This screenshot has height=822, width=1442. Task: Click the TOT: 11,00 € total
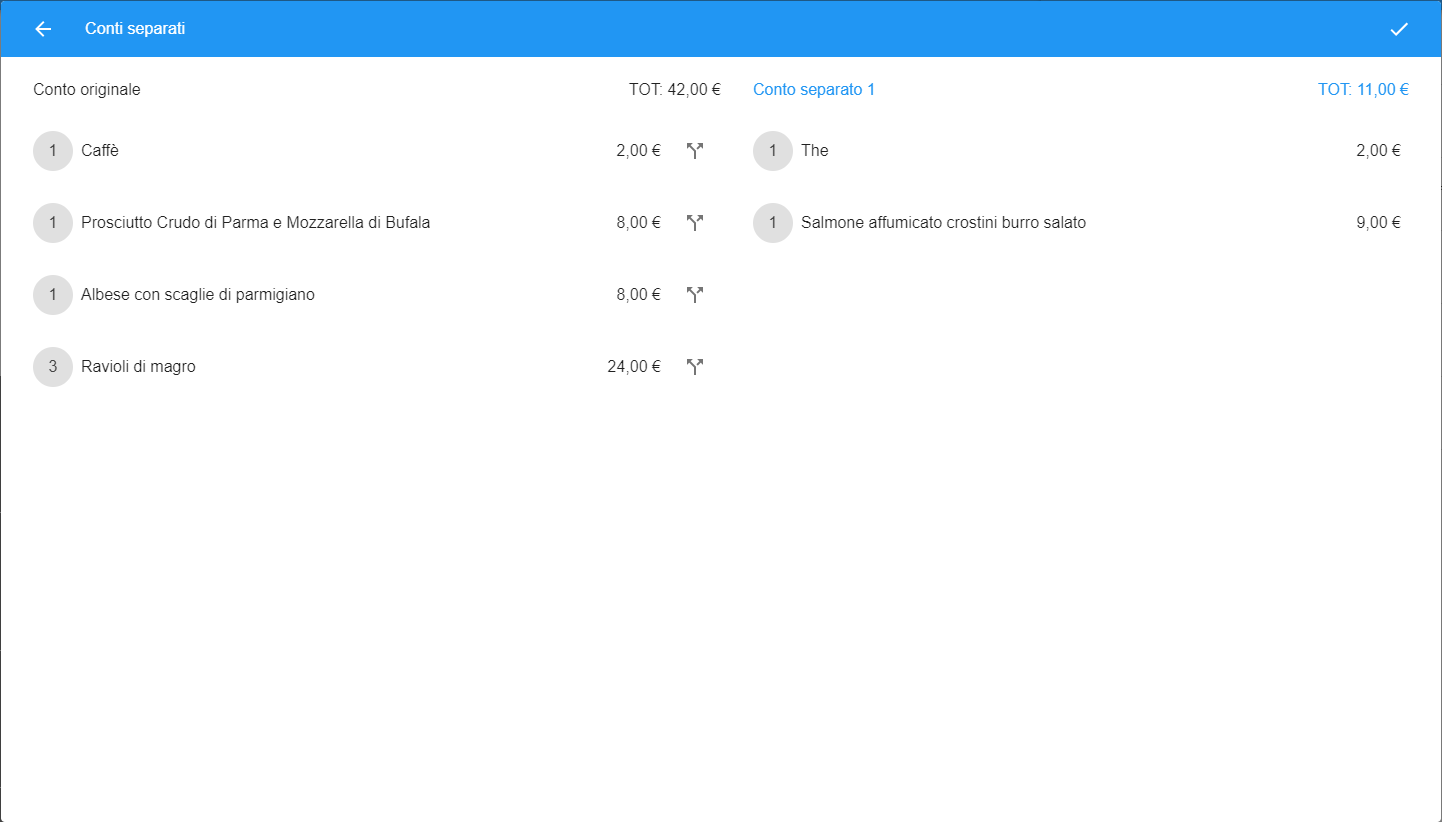click(1363, 90)
